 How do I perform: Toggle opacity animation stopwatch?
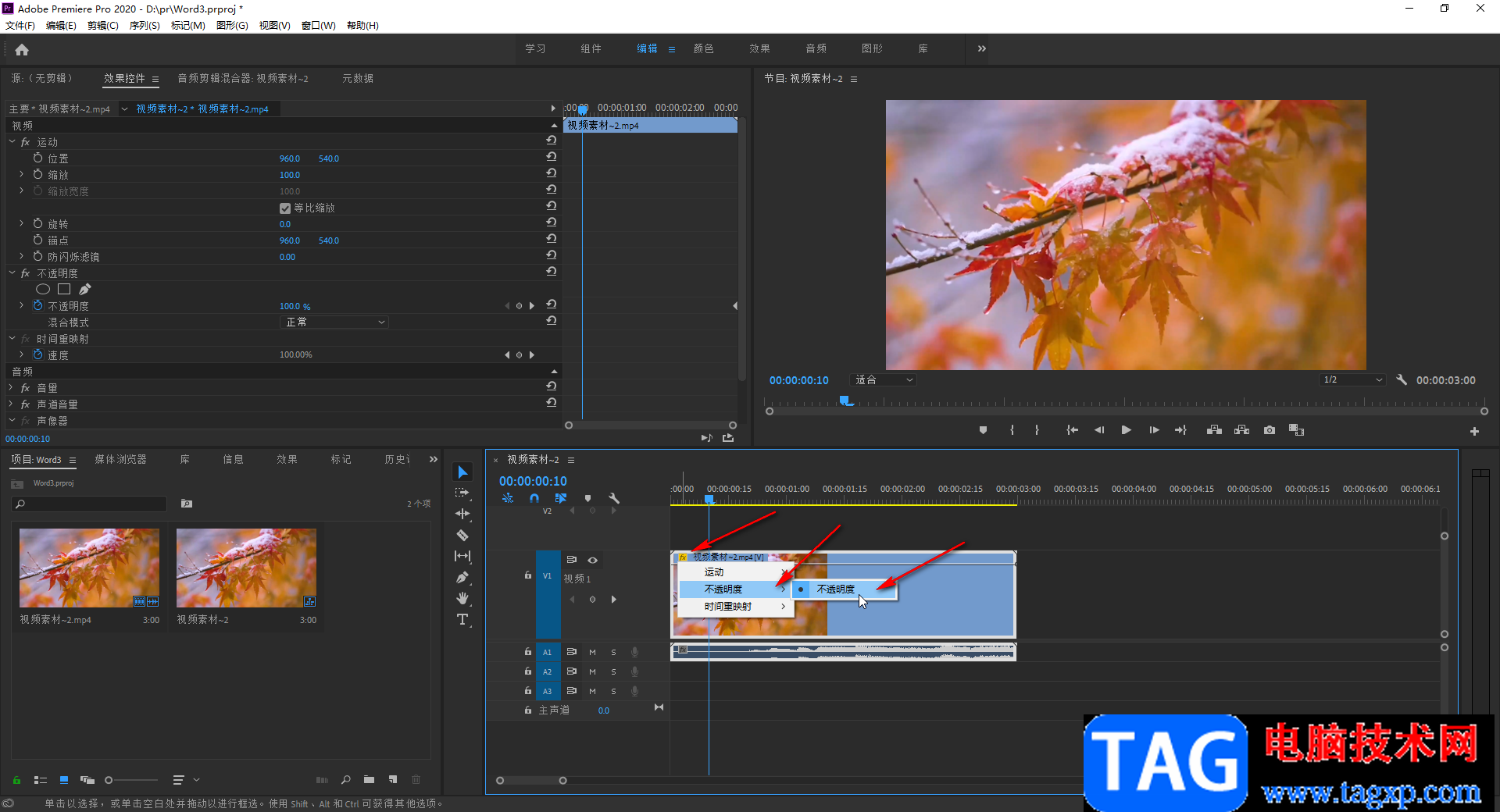tap(37, 305)
